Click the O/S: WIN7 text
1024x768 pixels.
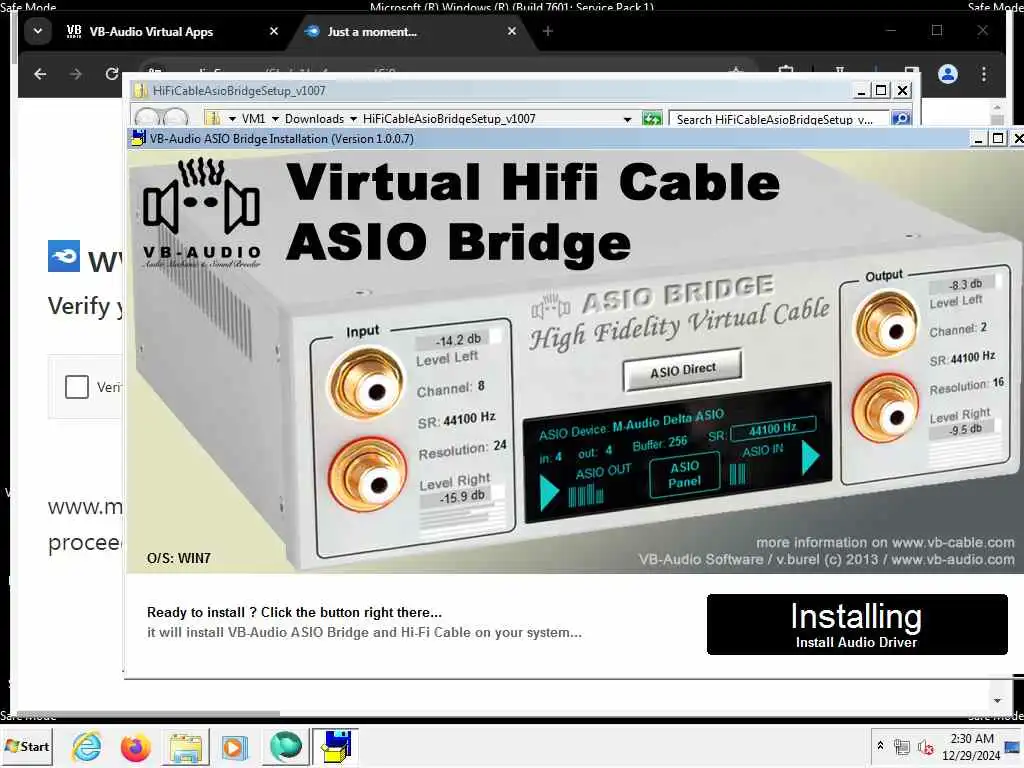[178, 558]
